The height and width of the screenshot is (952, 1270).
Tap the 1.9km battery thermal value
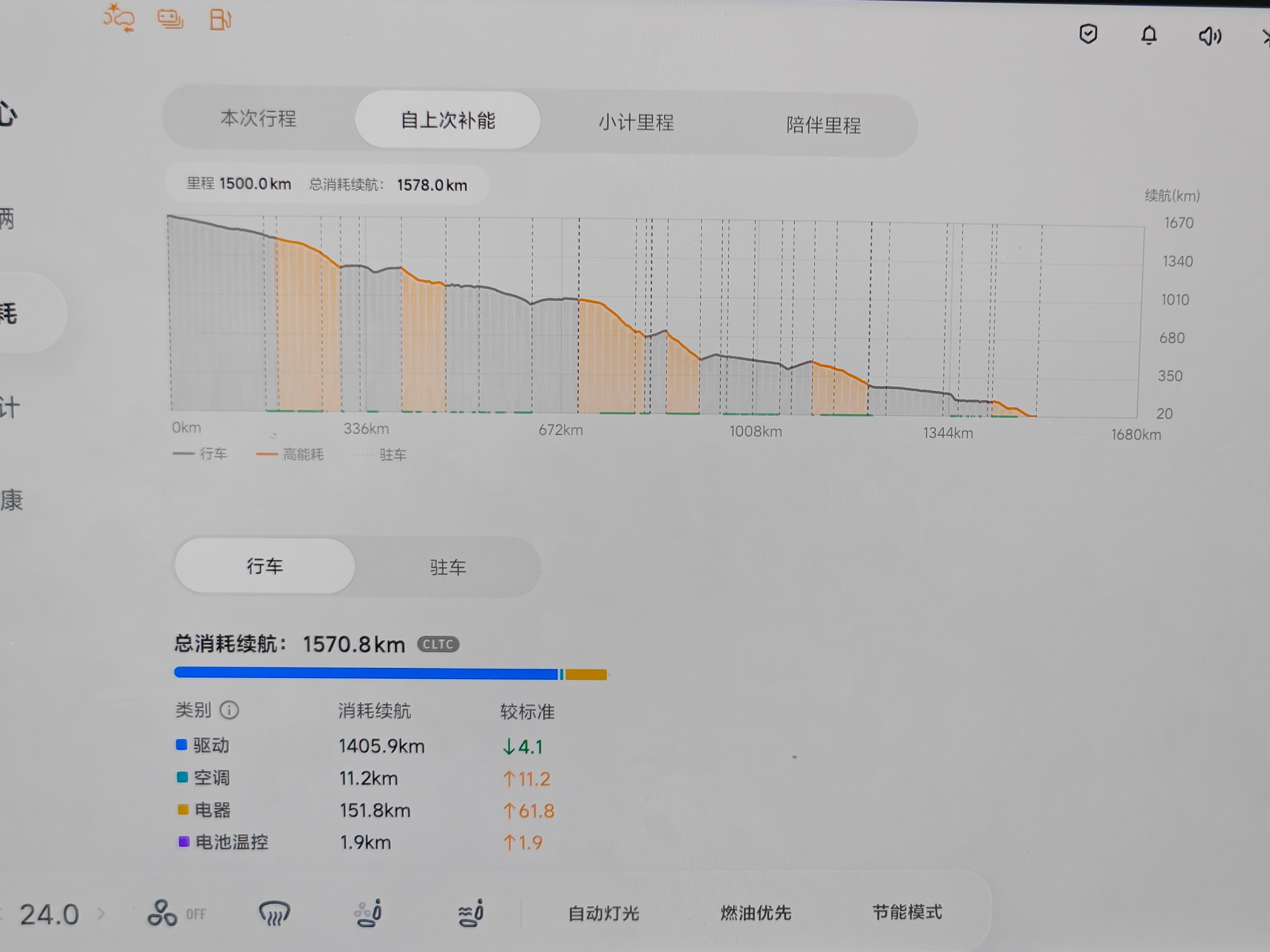coord(365,842)
